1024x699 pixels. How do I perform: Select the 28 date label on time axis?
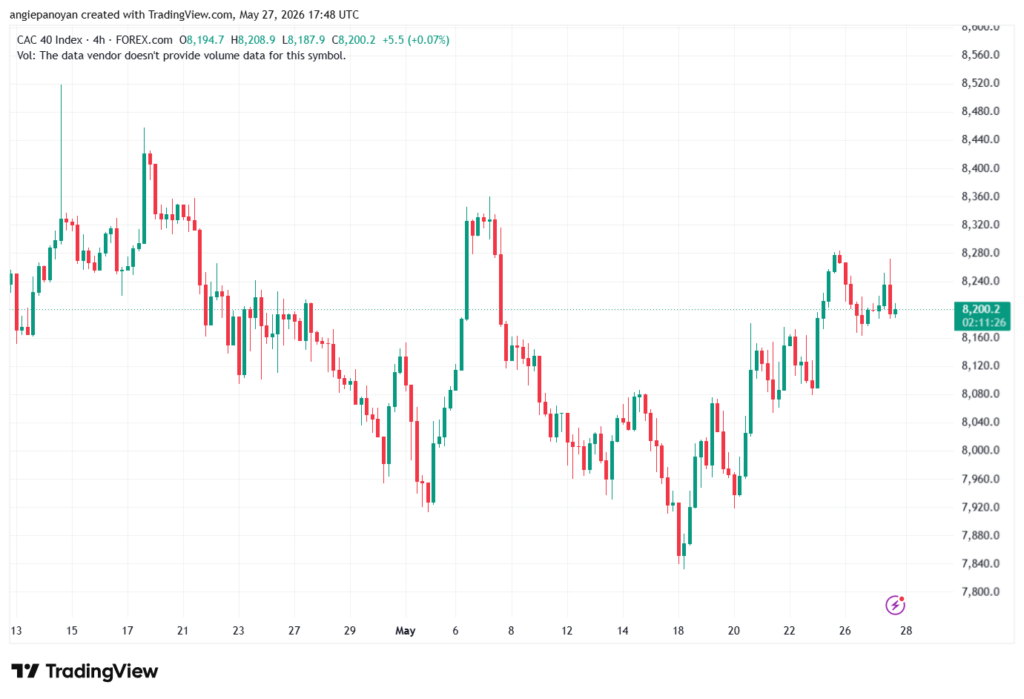pos(906,630)
